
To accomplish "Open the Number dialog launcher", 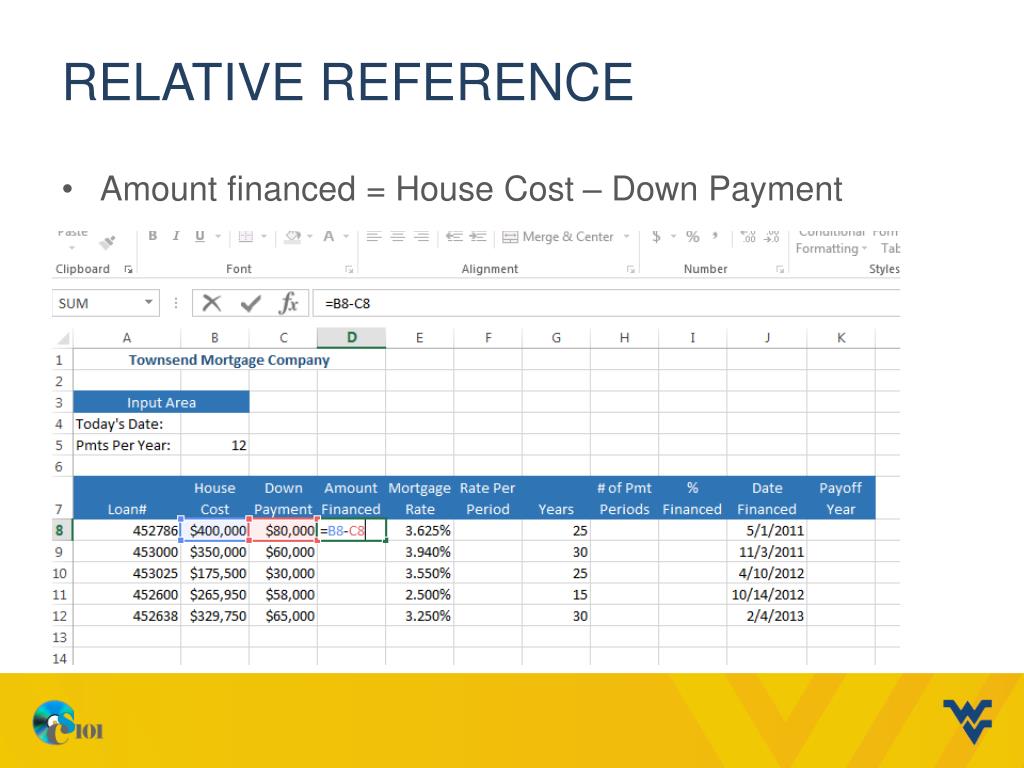I will 780,269.
